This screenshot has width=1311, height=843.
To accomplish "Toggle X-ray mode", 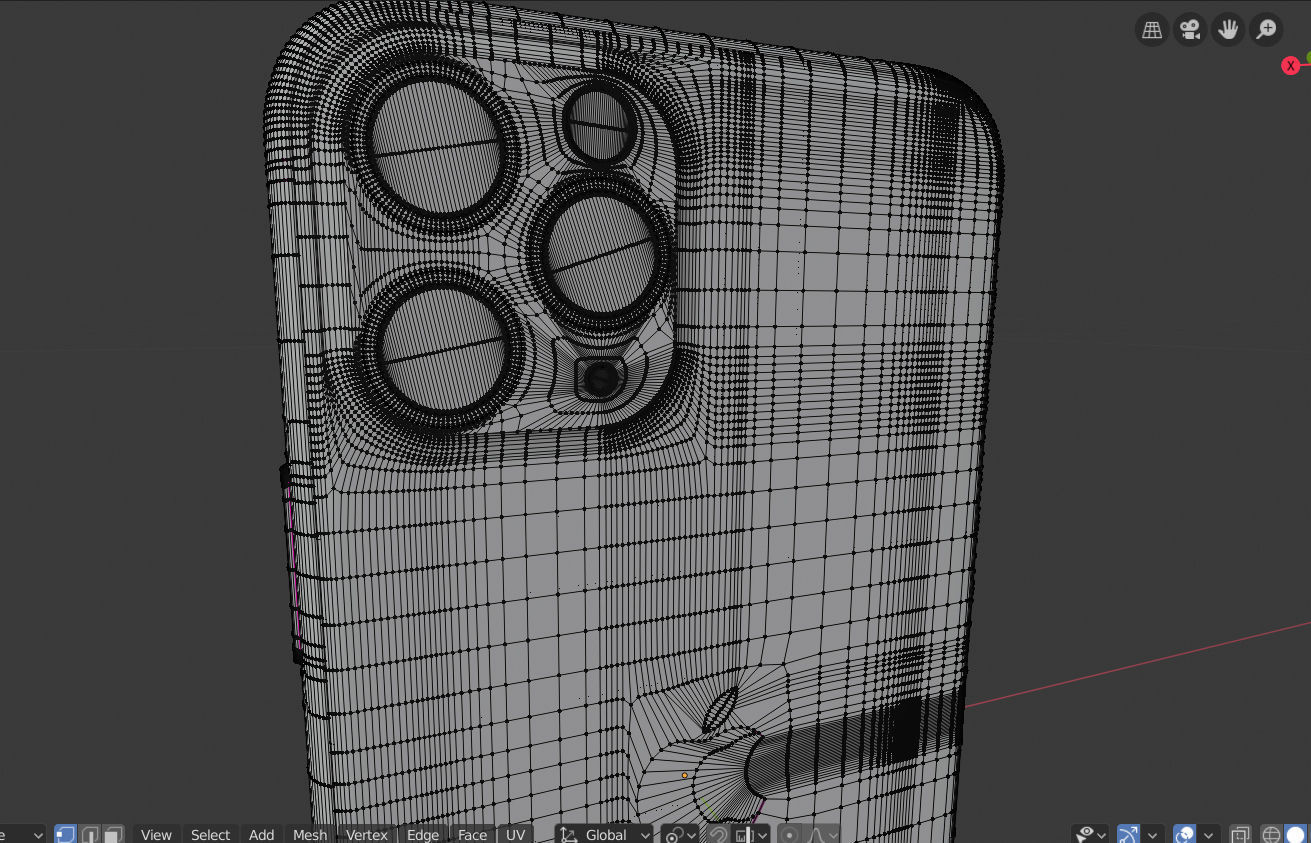I will tap(1240, 835).
